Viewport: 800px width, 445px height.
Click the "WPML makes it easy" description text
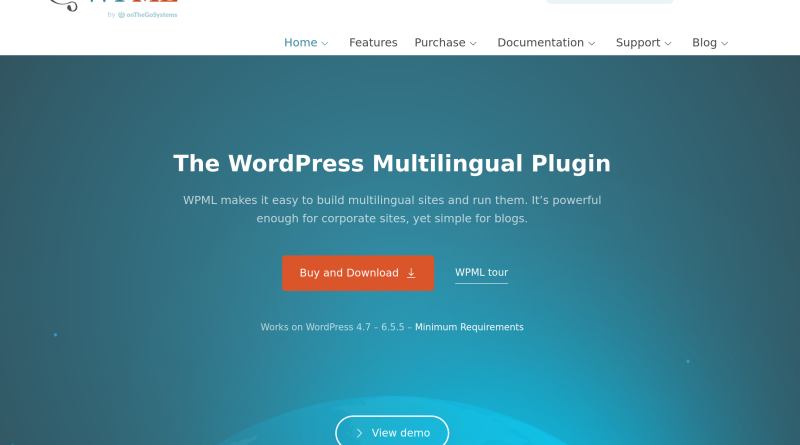[392, 209]
